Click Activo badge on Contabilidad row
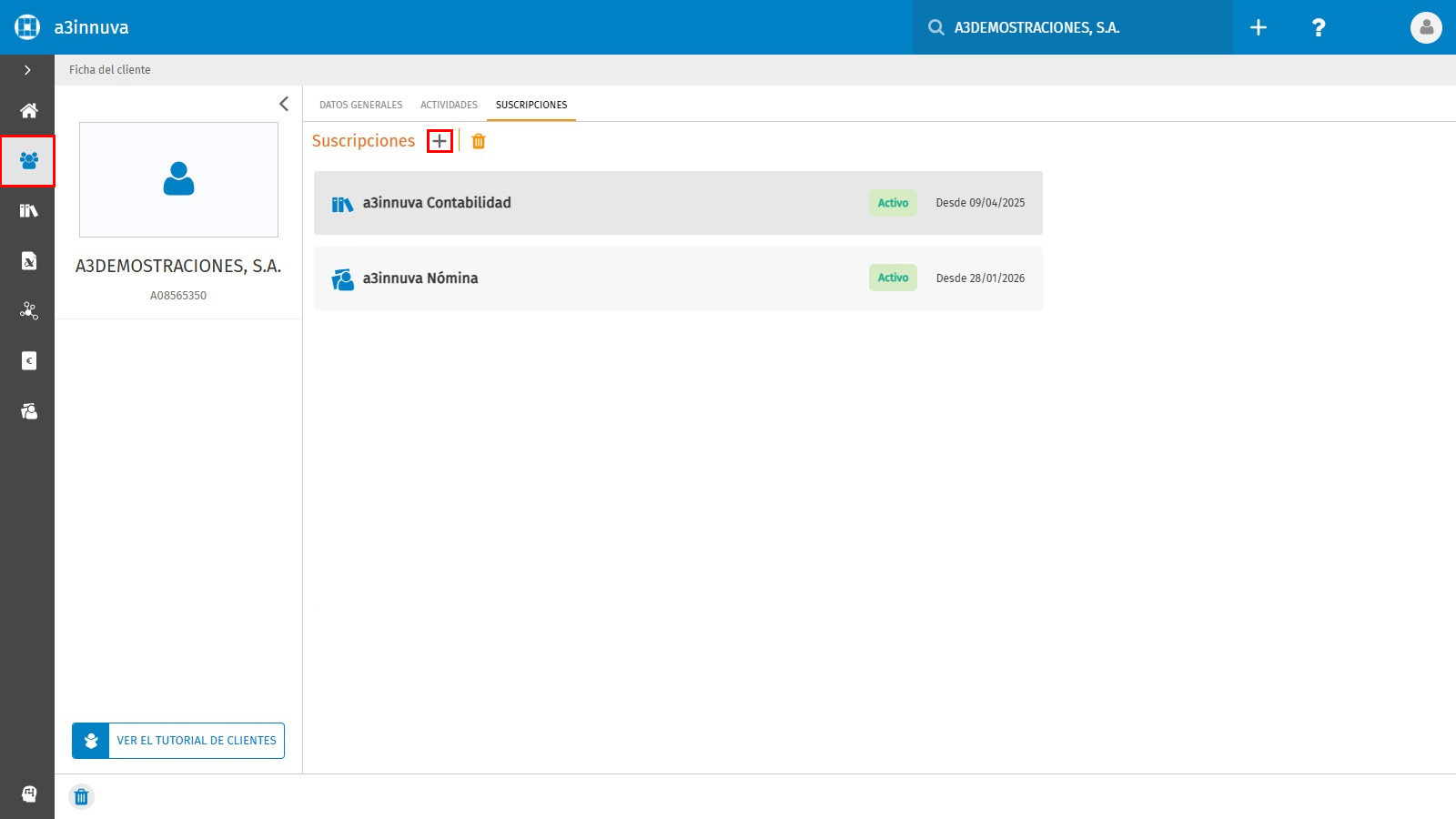The height and width of the screenshot is (819, 1456). (x=893, y=203)
